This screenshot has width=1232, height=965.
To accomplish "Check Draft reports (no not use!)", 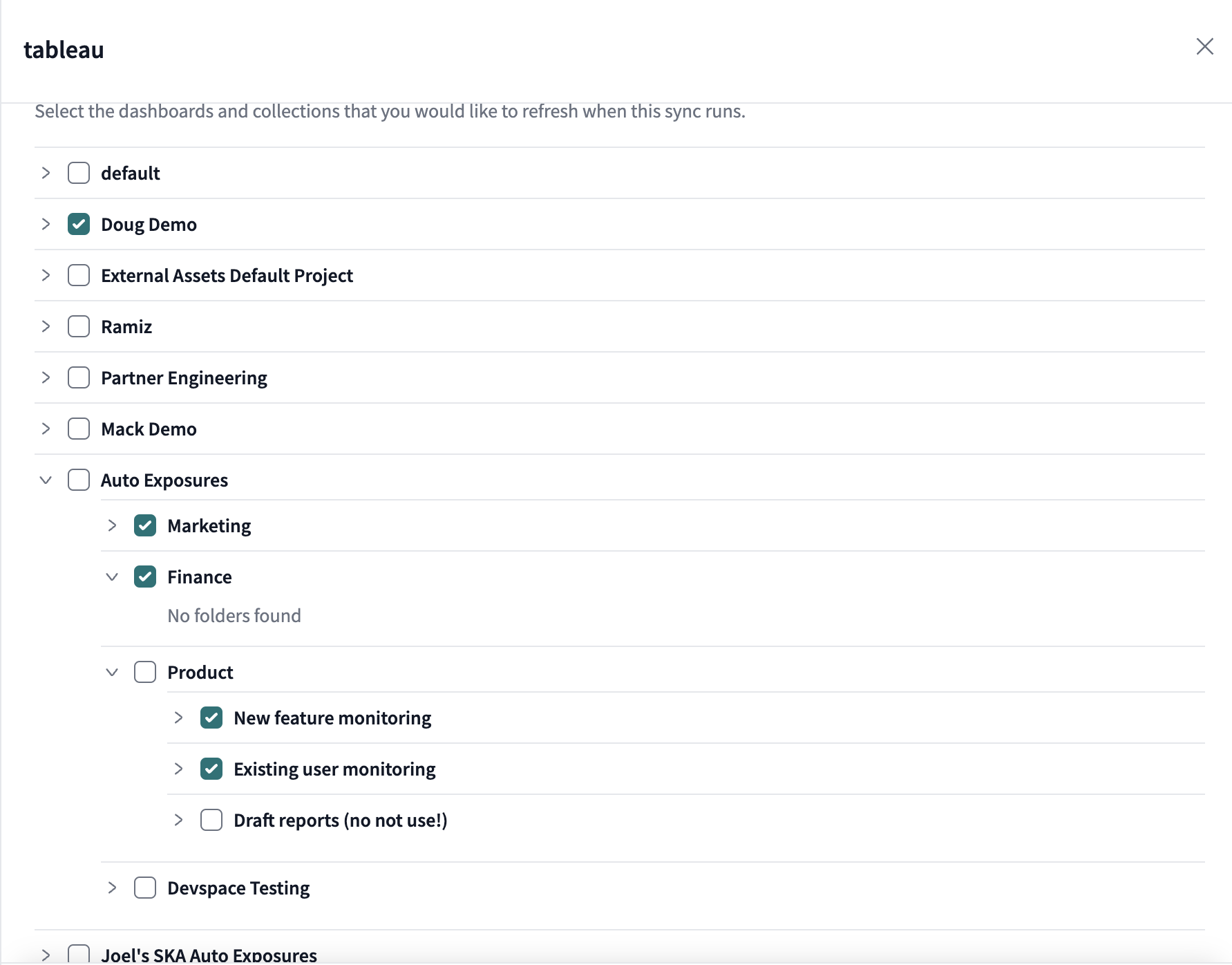I will pyautogui.click(x=211, y=820).
